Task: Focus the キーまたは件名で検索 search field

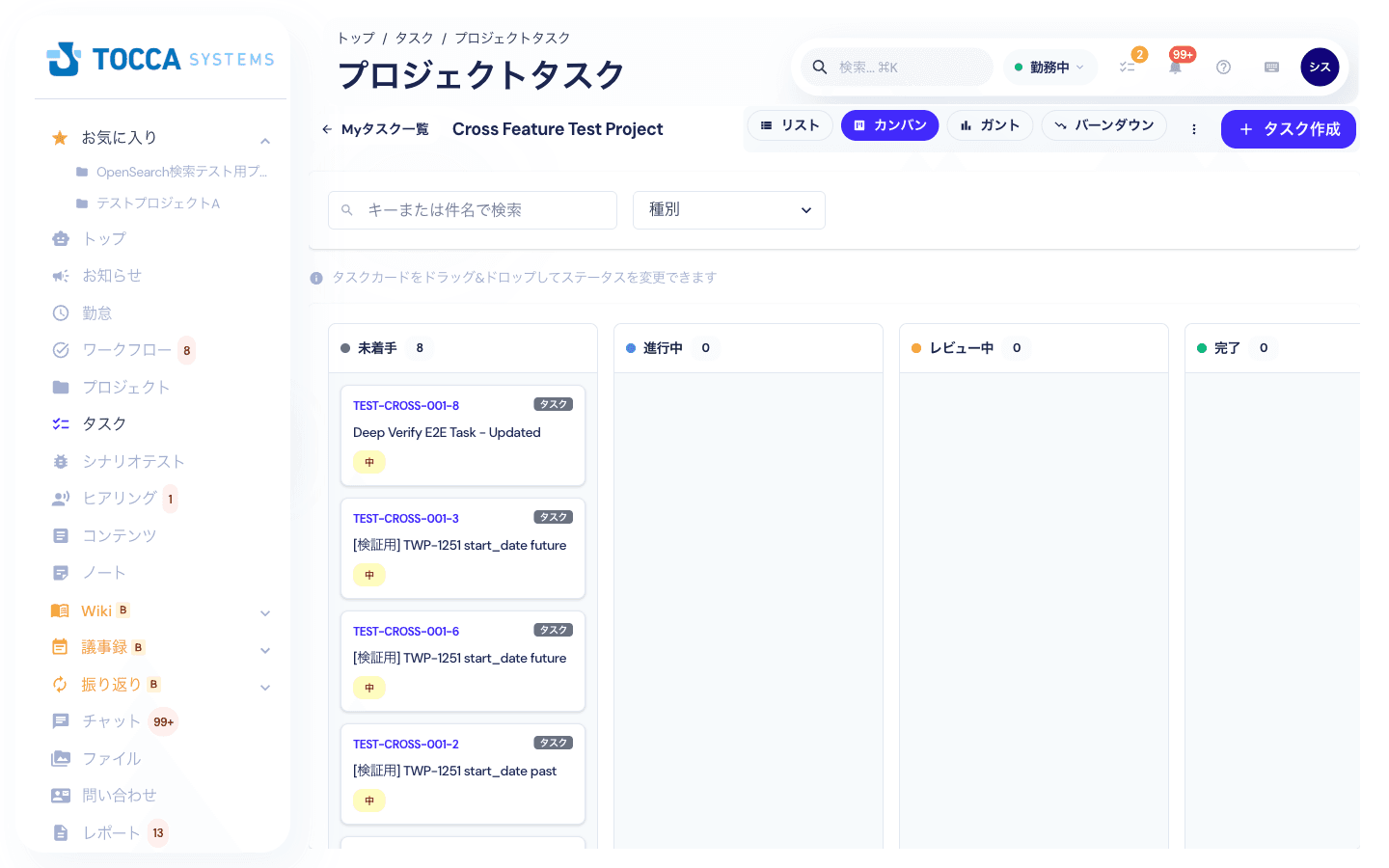Action: click(x=473, y=210)
